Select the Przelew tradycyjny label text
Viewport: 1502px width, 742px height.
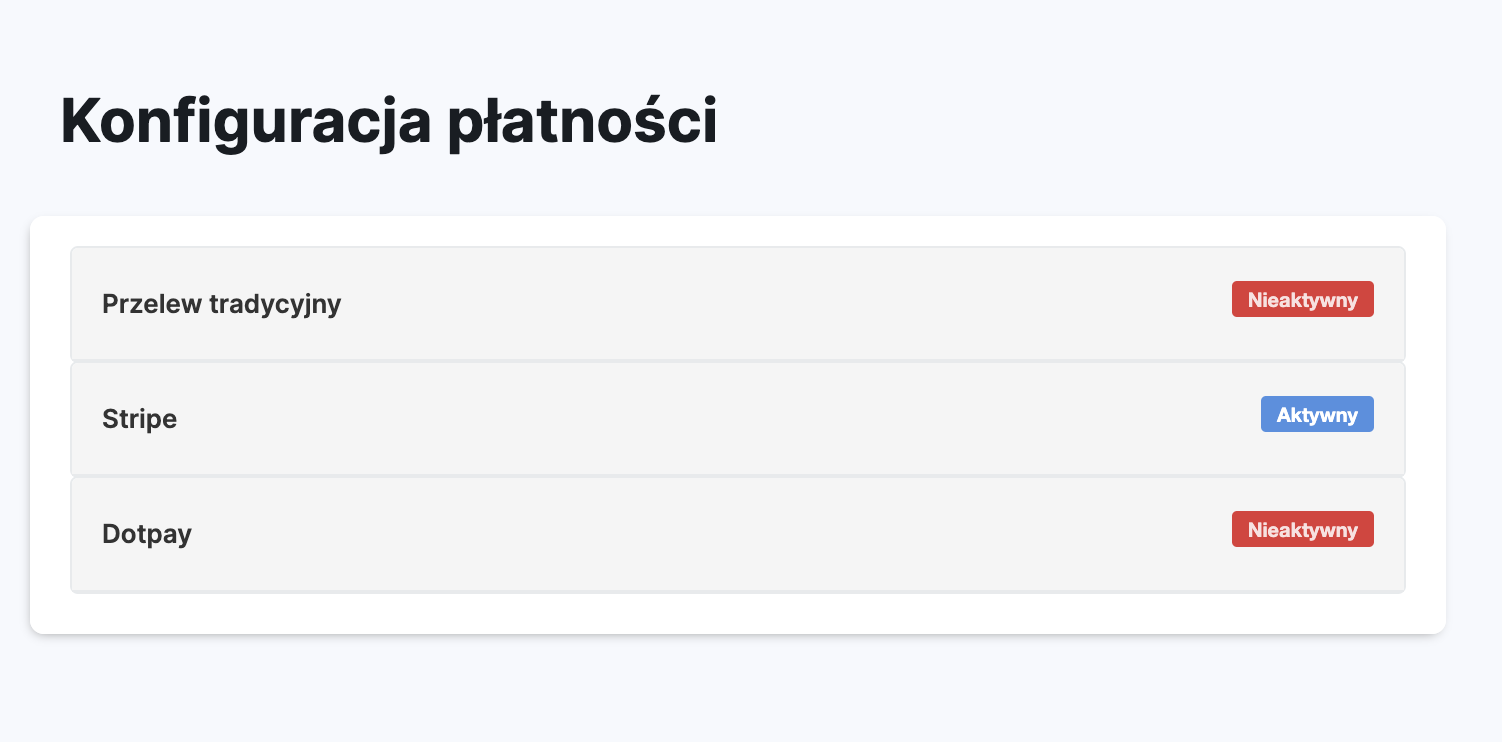pyautogui.click(x=221, y=304)
